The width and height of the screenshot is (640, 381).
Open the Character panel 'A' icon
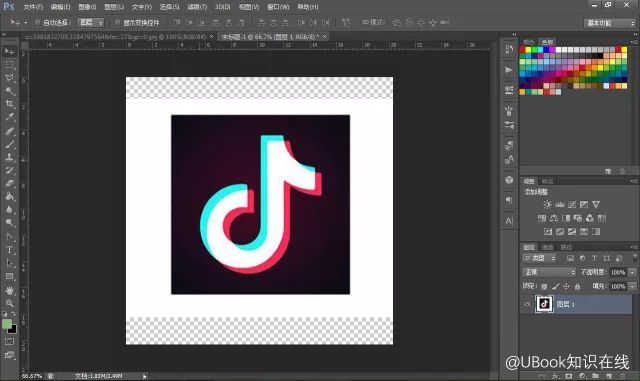pyautogui.click(x=509, y=221)
